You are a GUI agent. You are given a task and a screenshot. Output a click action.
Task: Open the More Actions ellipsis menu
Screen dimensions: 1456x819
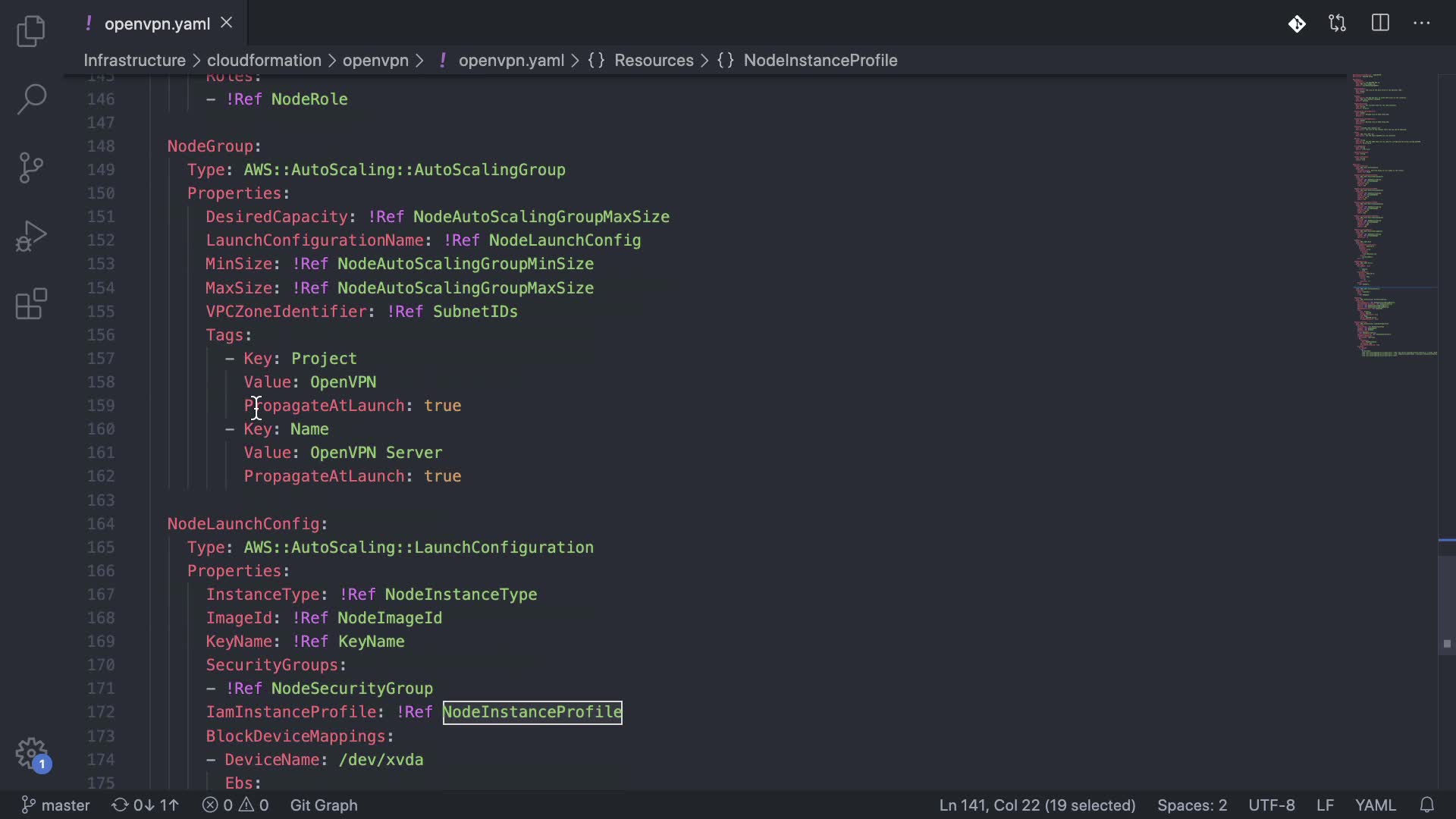tap(1422, 24)
